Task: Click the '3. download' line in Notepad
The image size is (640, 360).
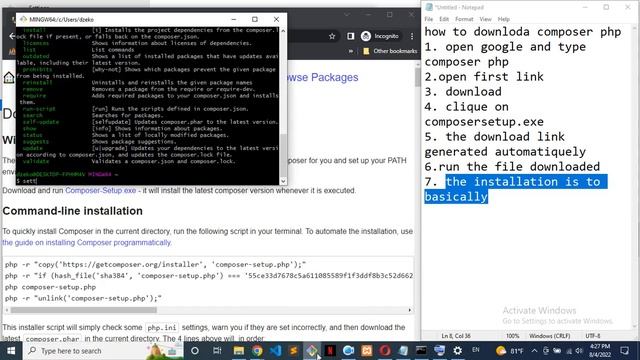Action: pos(463,92)
